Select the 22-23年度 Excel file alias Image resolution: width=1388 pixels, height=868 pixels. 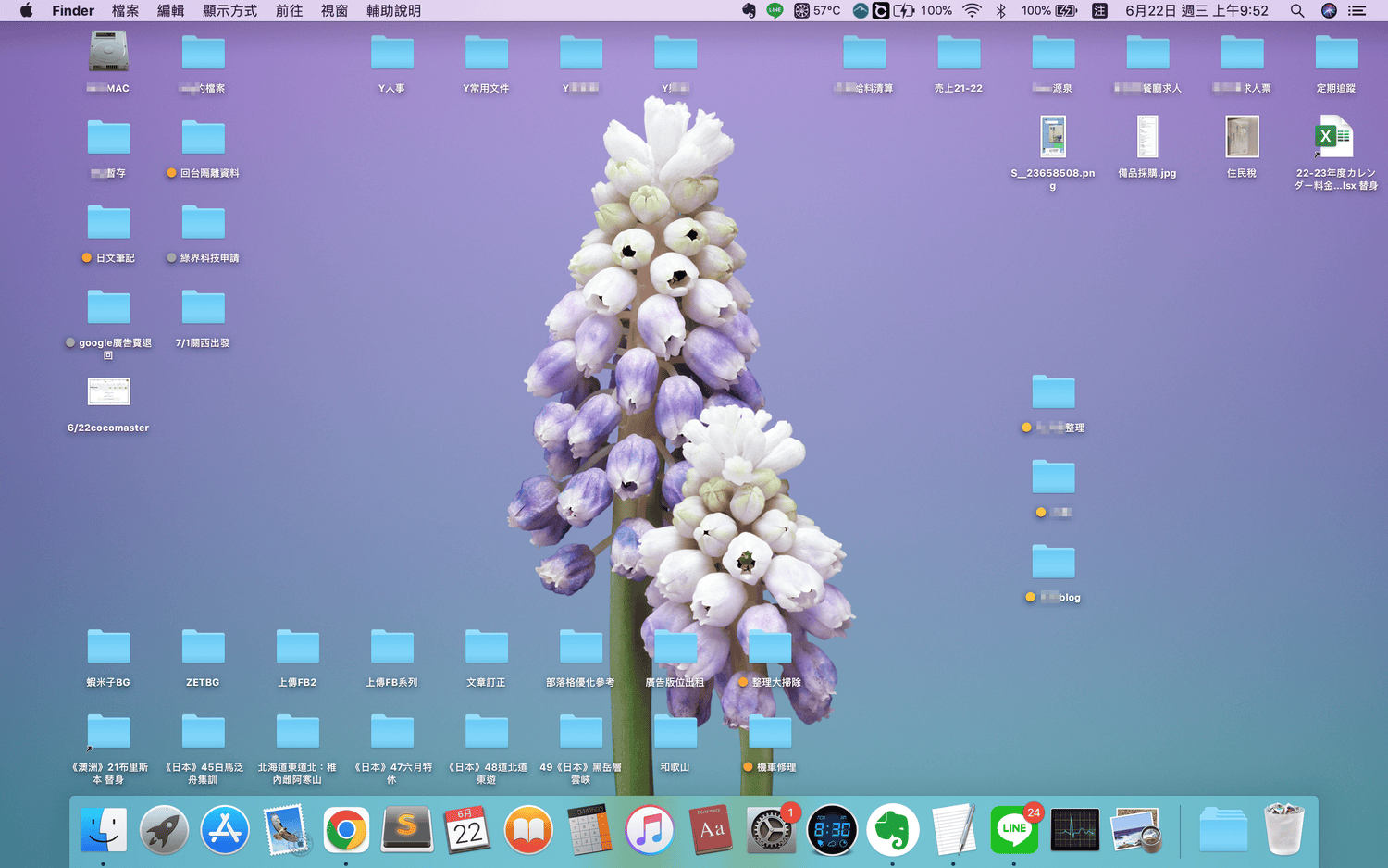[x=1335, y=137]
